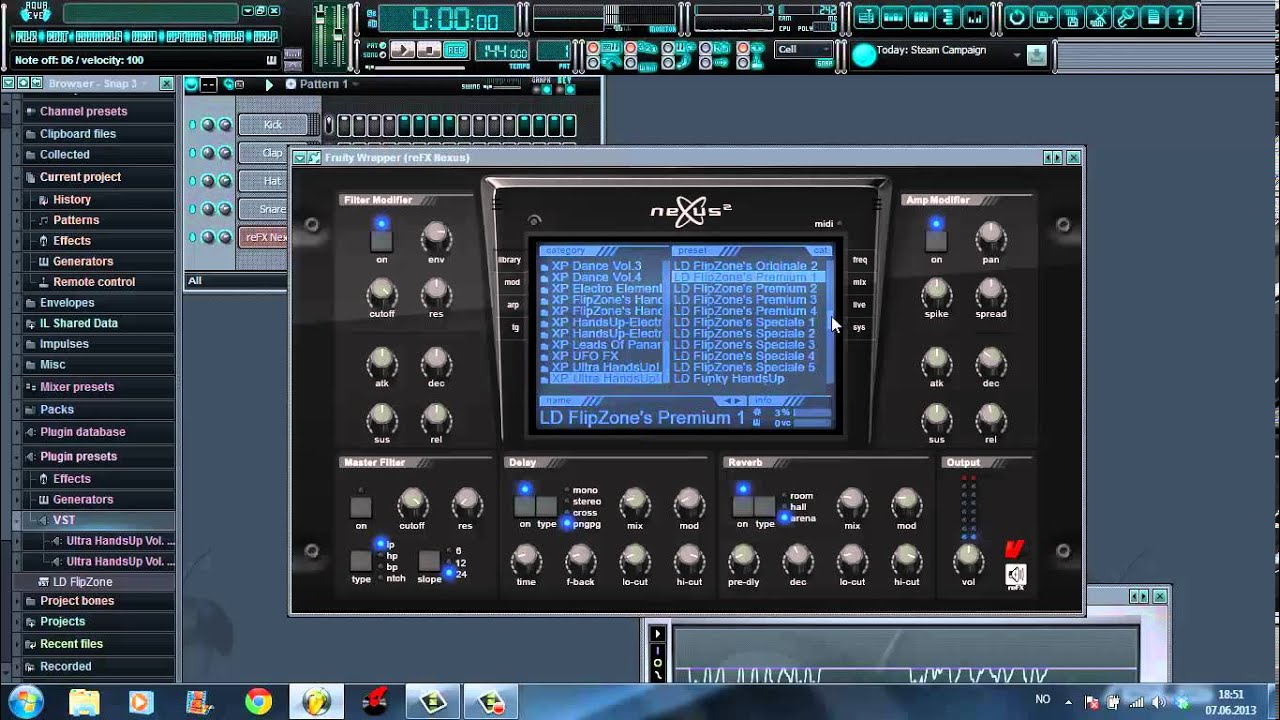Open Windows Start menu orb
This screenshot has height=720, width=1280.
click(x=24, y=701)
